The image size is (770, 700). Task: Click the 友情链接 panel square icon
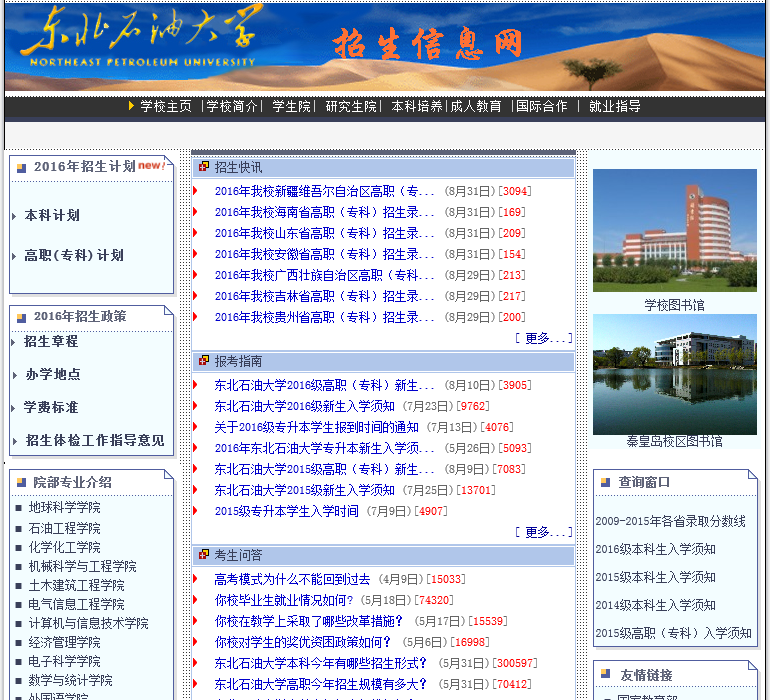[x=605, y=673]
